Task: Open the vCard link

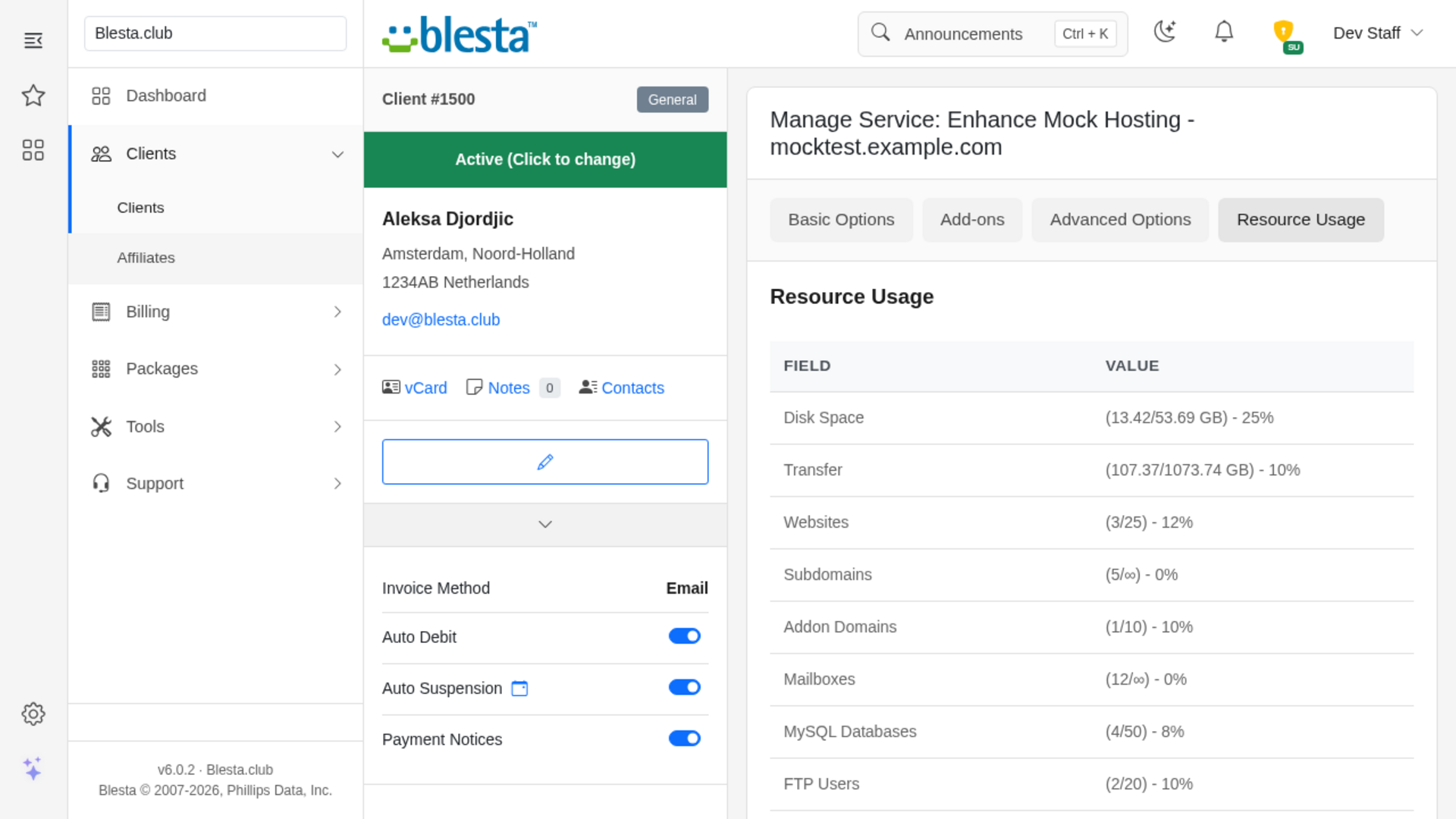Action: click(x=425, y=388)
